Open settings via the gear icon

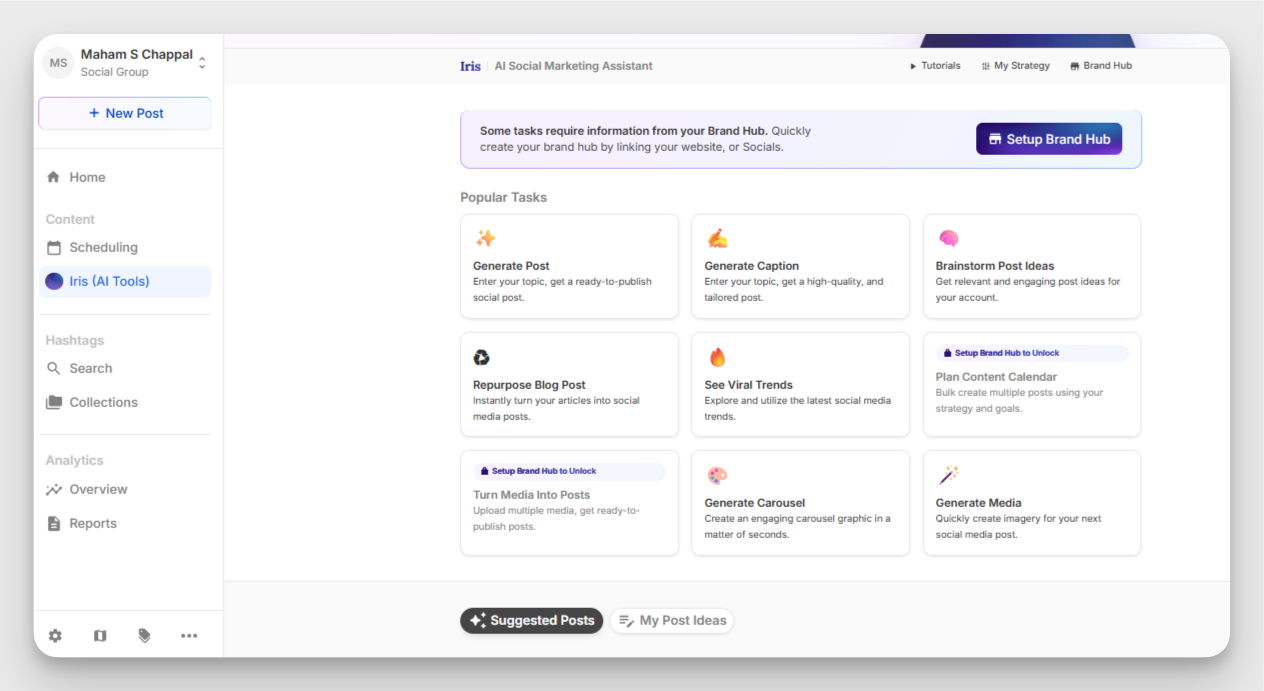coord(55,635)
